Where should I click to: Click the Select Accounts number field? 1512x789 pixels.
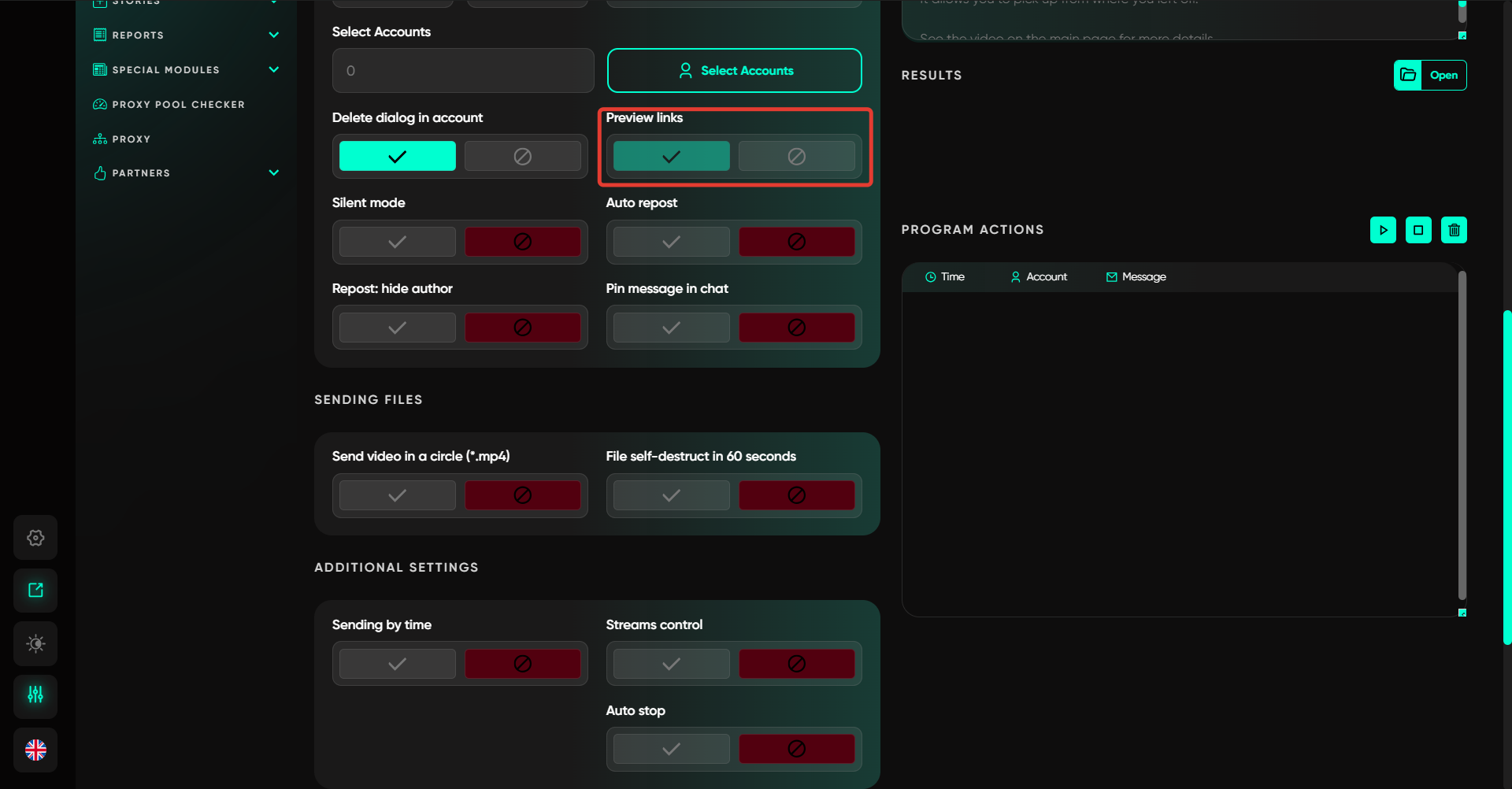[463, 71]
